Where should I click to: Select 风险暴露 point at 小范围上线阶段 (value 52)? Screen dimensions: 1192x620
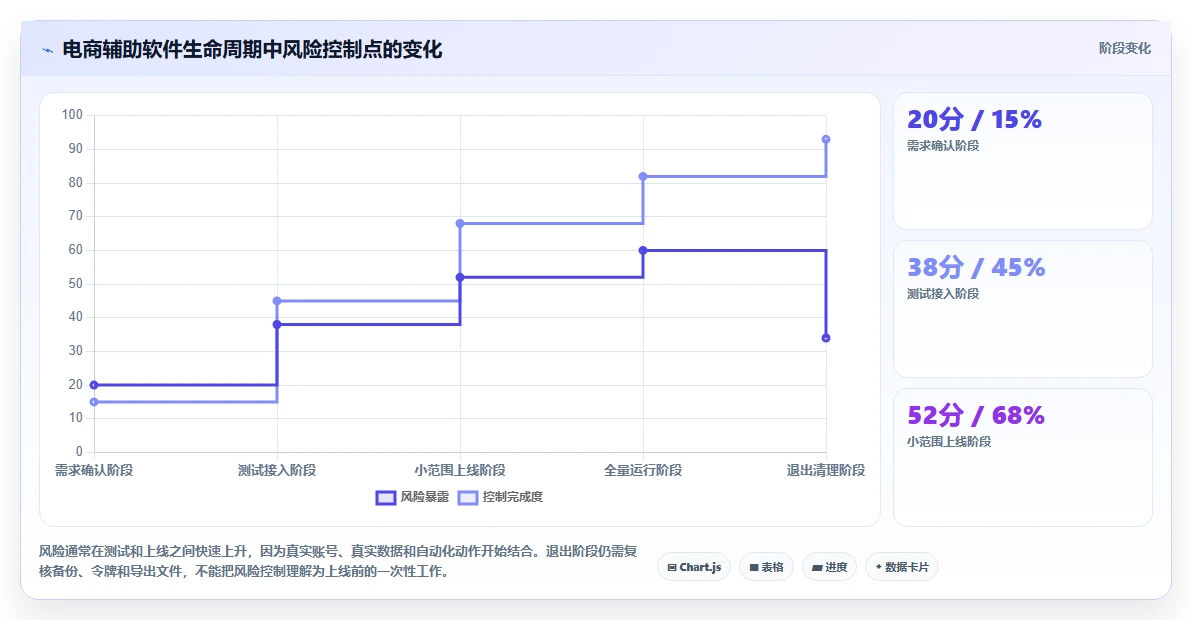(460, 277)
